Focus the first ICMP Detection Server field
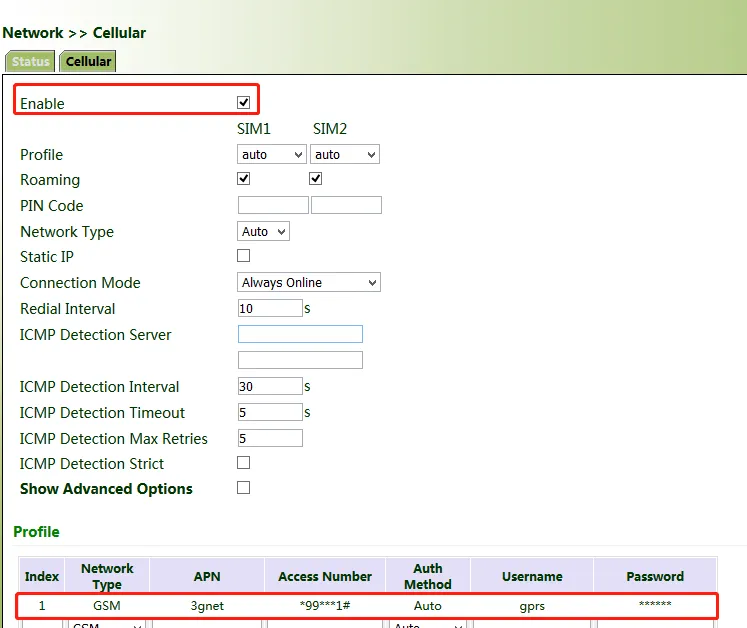 tap(300, 334)
